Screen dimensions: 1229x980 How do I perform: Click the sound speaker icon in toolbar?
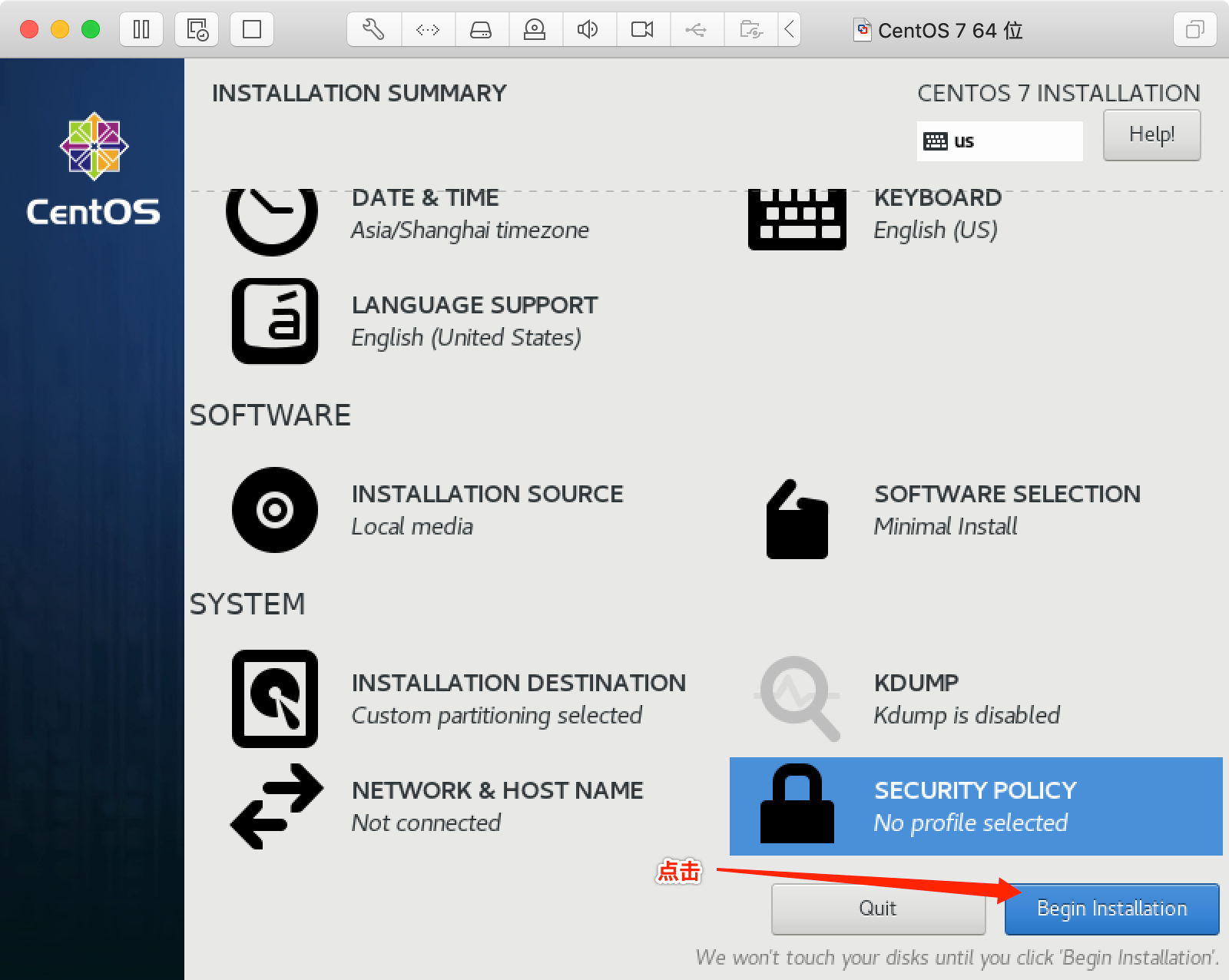pos(588,30)
